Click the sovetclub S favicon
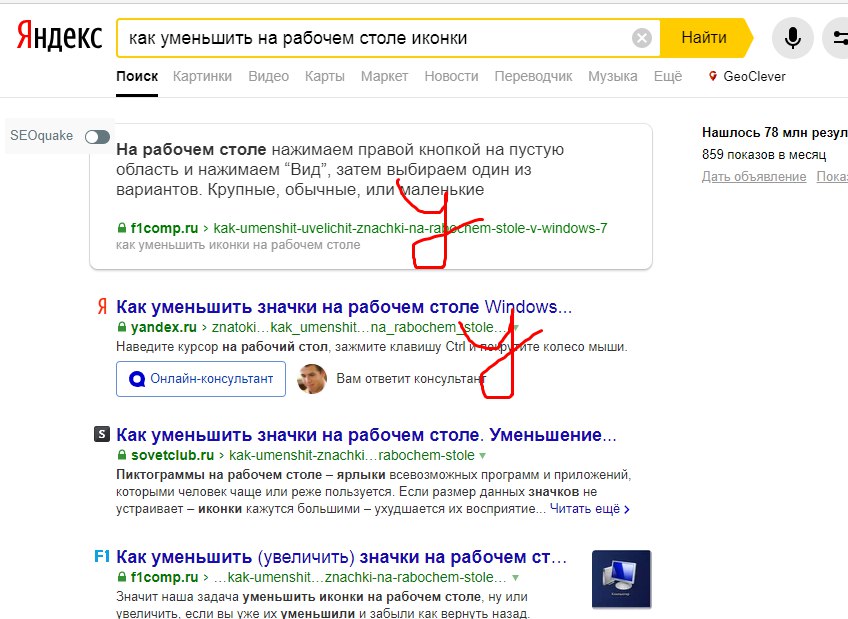The height and width of the screenshot is (619, 848). pos(102,434)
